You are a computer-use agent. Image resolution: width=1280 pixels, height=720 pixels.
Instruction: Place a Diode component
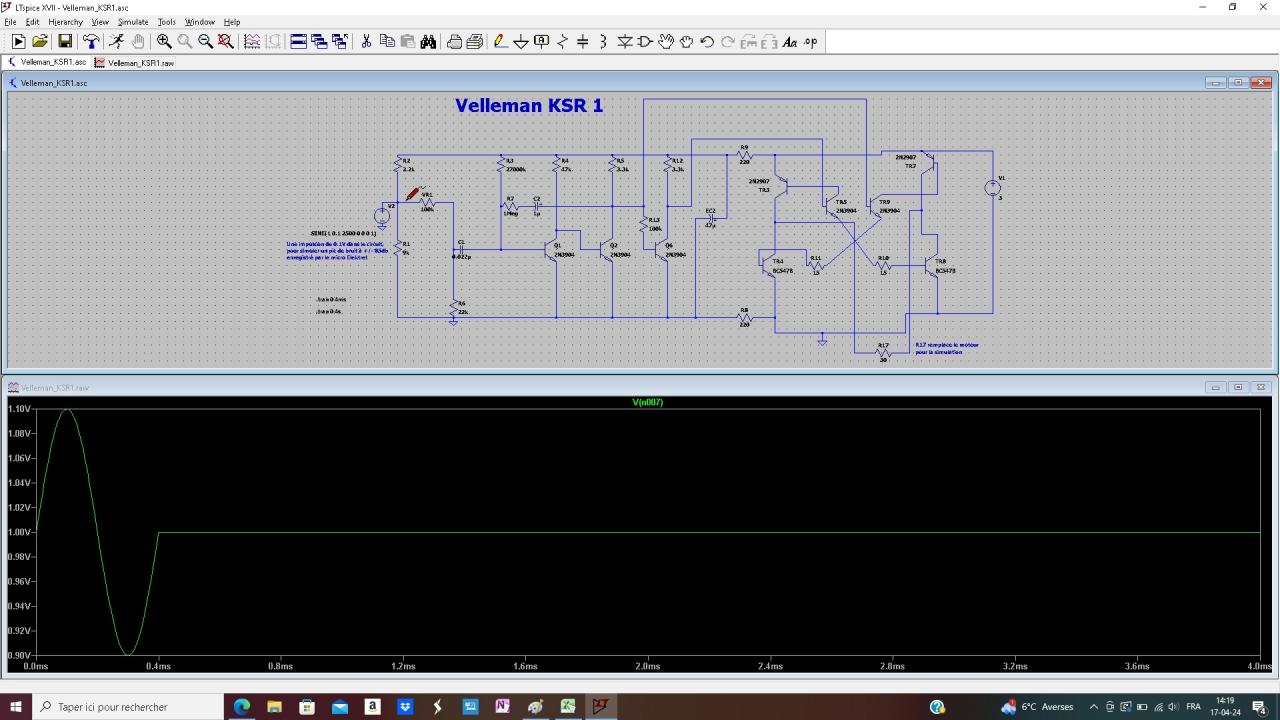[625, 41]
